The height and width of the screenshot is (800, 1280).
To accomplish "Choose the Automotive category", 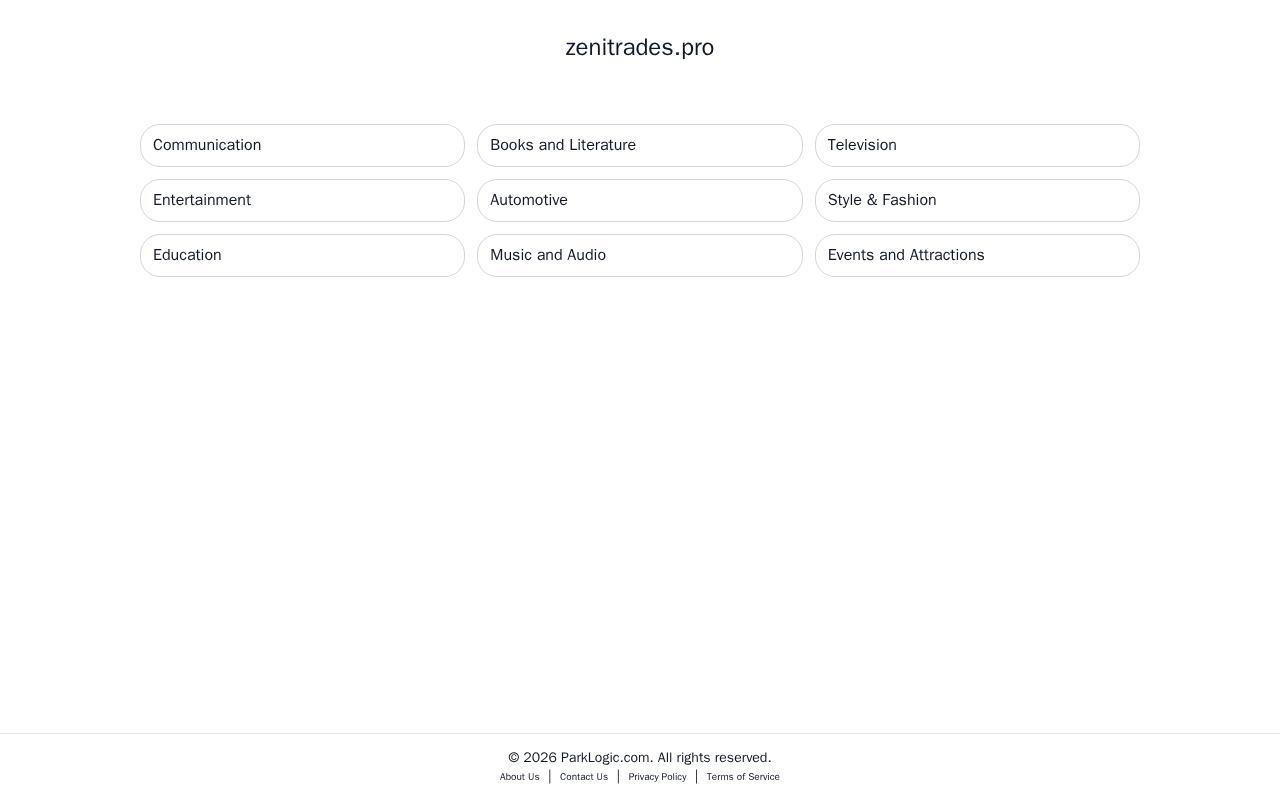I will tap(640, 200).
